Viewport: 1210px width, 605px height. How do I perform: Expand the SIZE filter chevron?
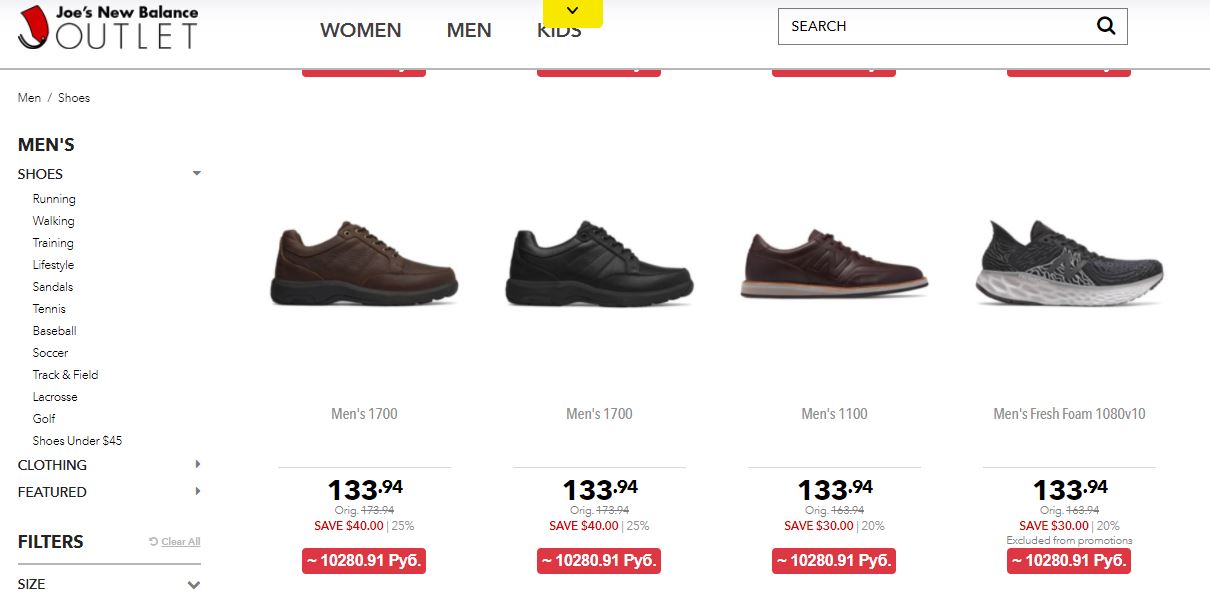[194, 585]
